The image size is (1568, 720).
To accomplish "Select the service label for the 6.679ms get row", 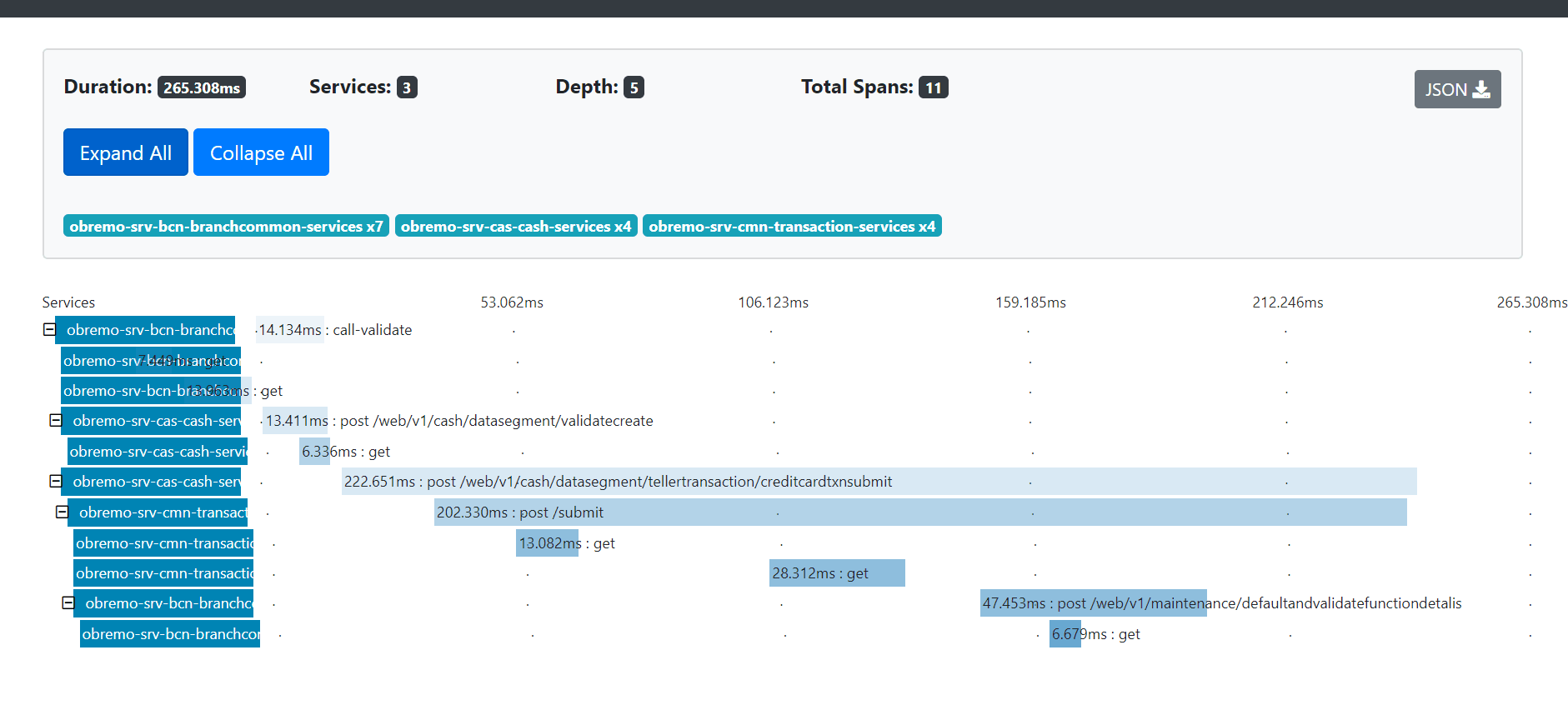I will (170, 634).
